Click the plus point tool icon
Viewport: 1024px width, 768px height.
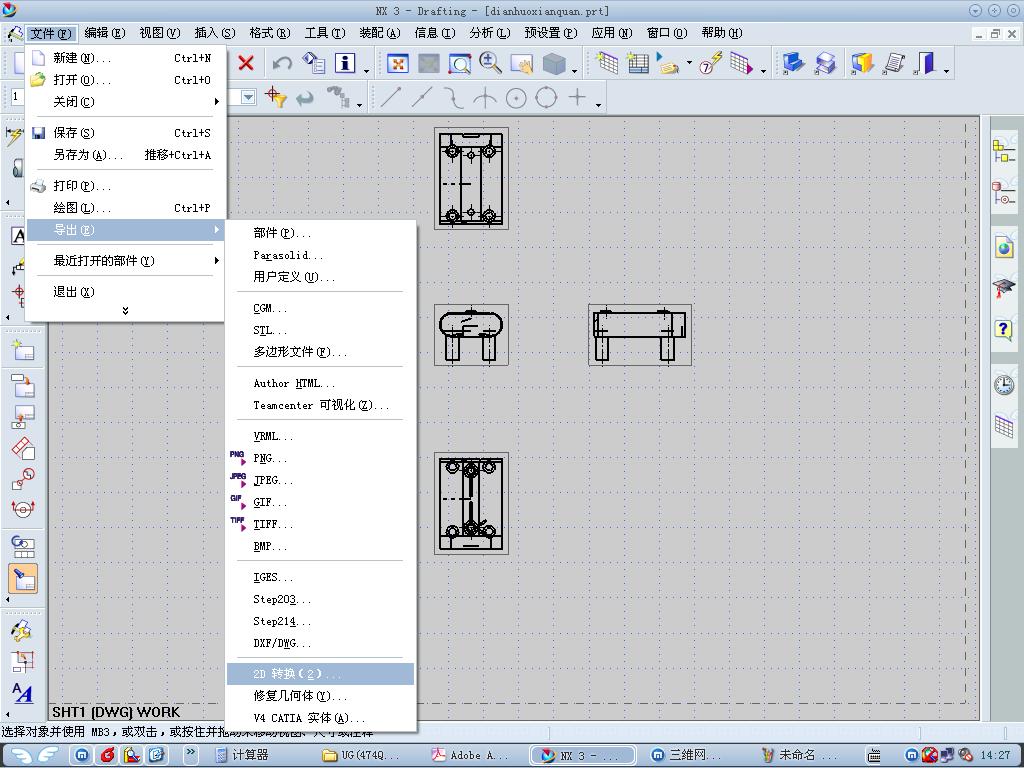577,97
